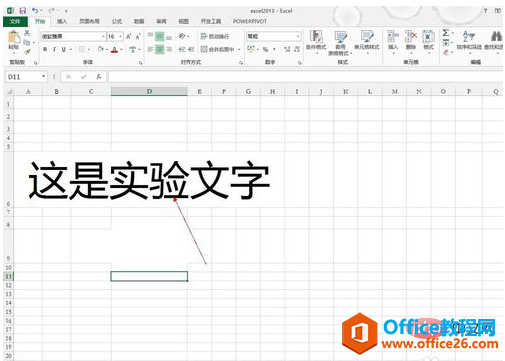The height and width of the screenshot is (361, 505).
Task: Toggle align text right
Action: click(x=169, y=49)
